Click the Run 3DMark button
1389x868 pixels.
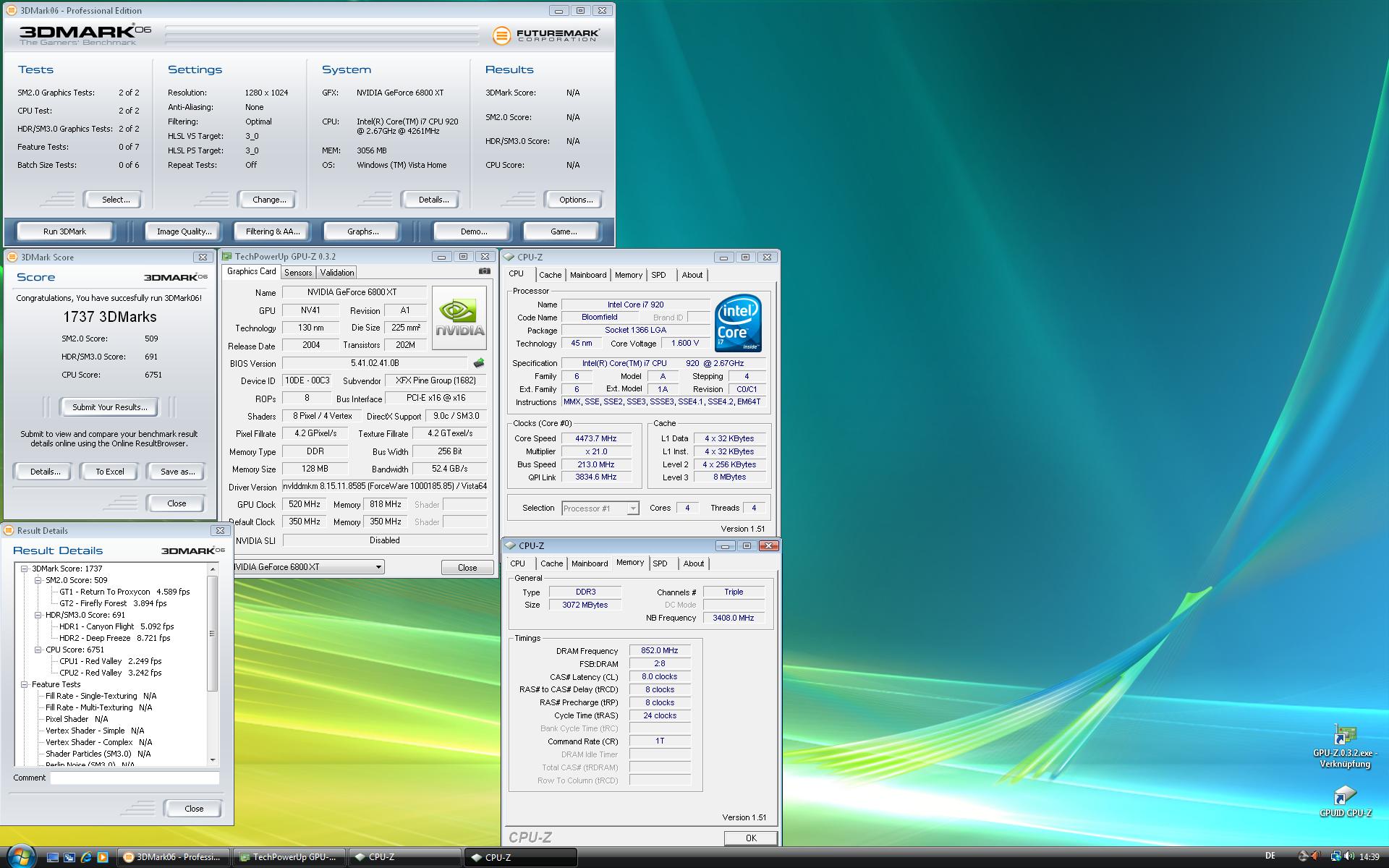(x=64, y=231)
